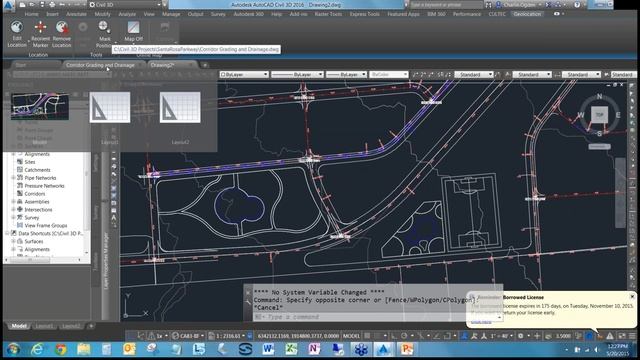Click the Plot printer icon in quick access
Image resolution: width=640 pixels, height=360 pixels.
[52, 5]
